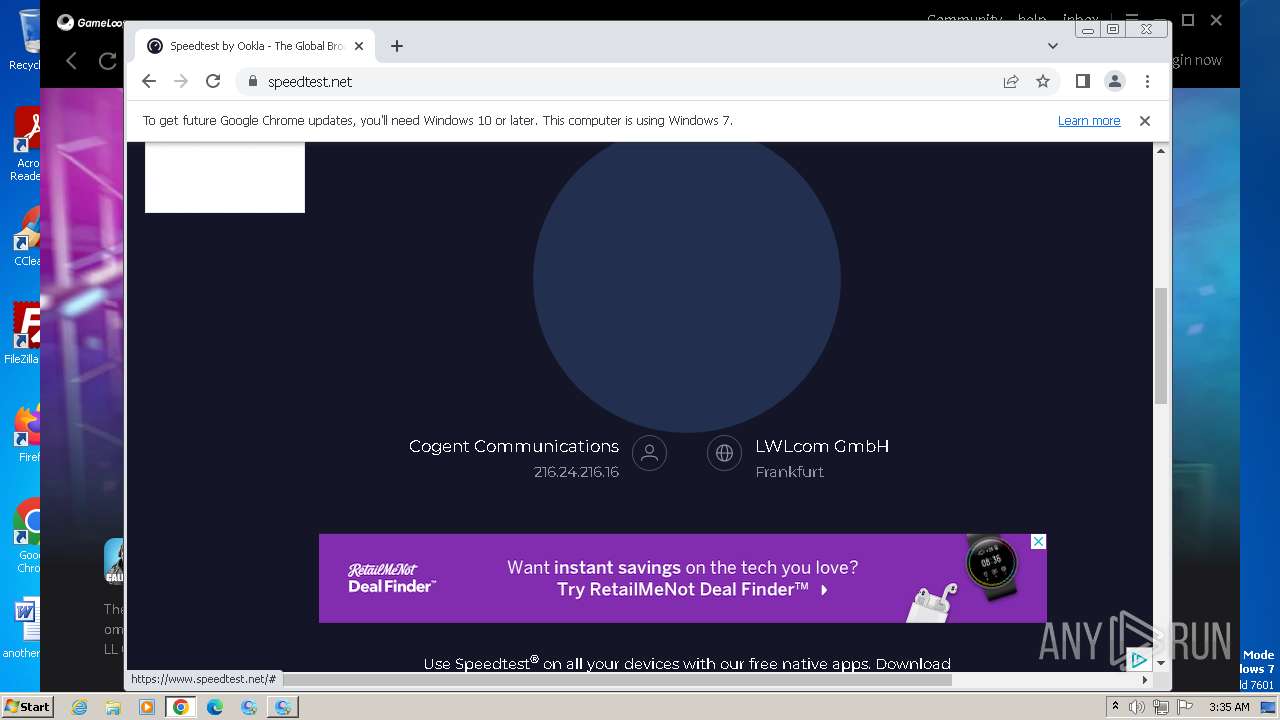Click the user icon beside Cogent Communications
1280x720 pixels.
click(x=649, y=453)
